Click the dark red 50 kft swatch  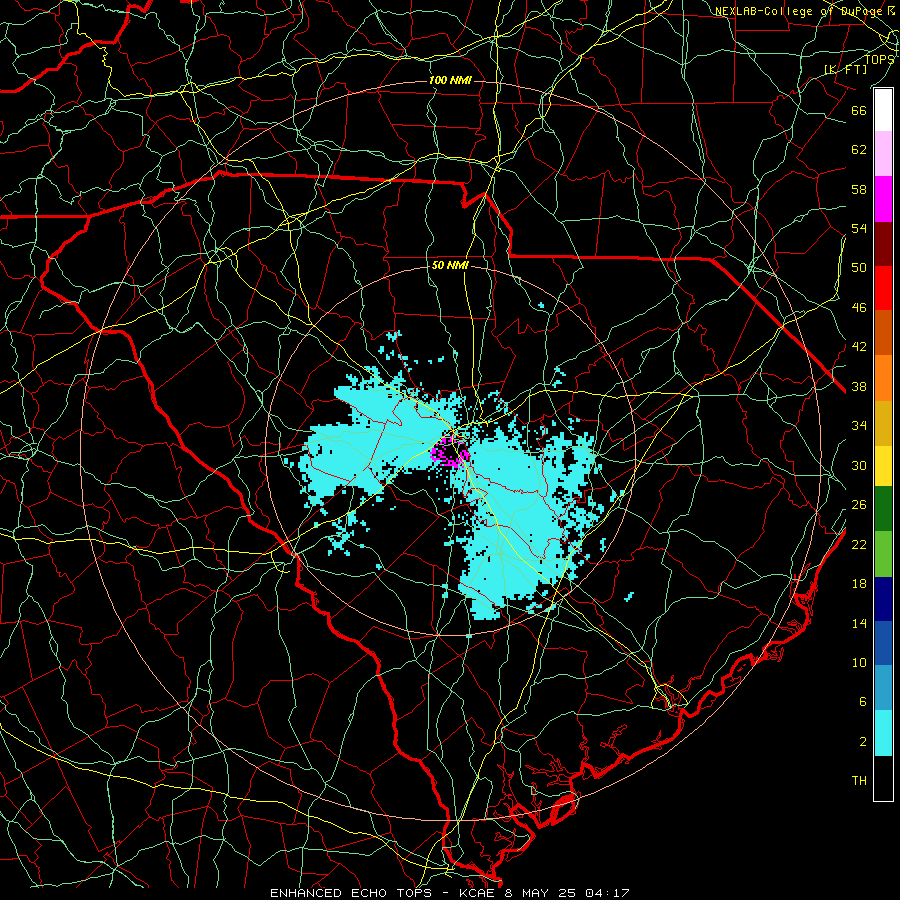pyautogui.click(x=883, y=244)
